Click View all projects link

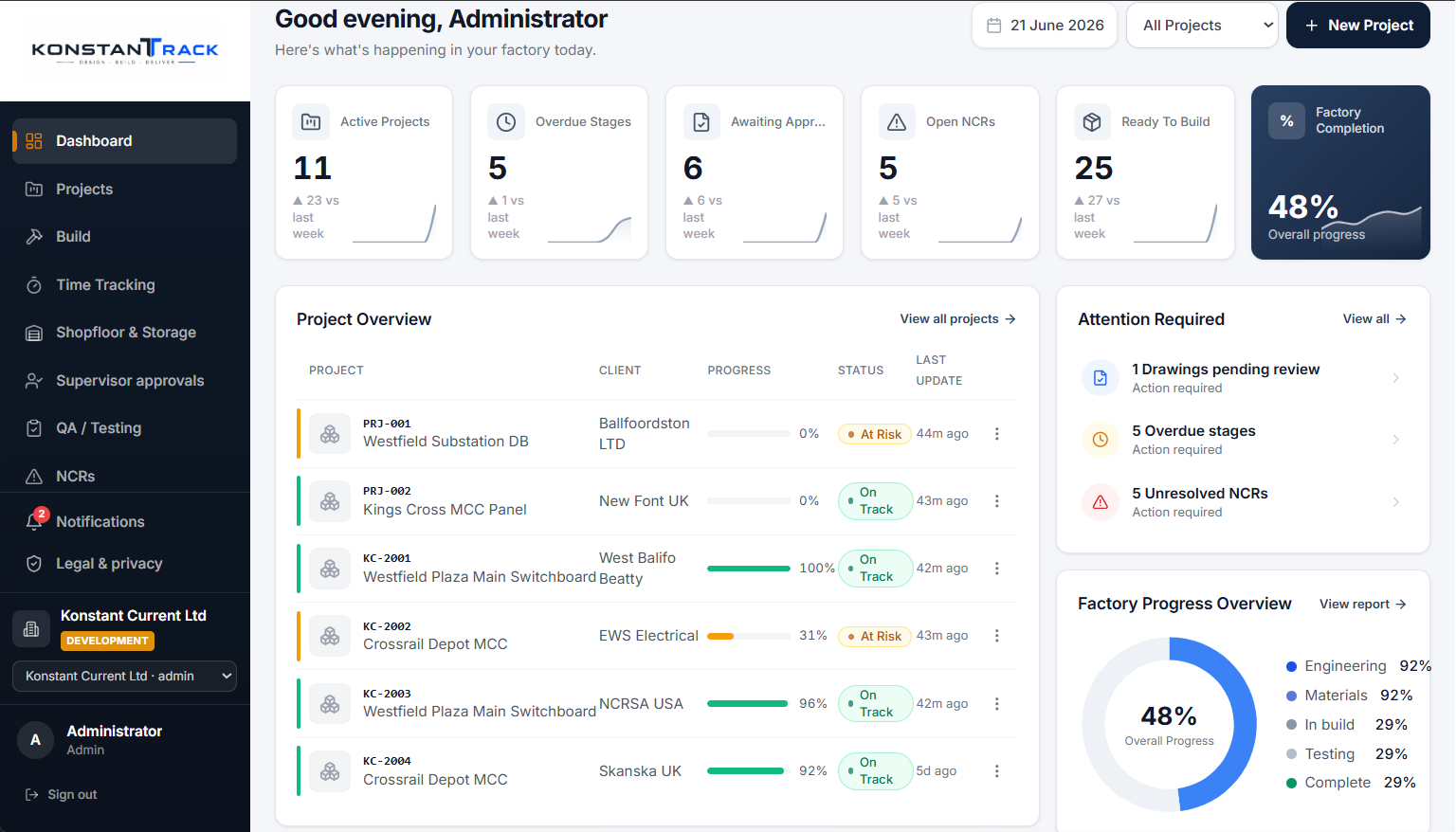[x=957, y=319]
